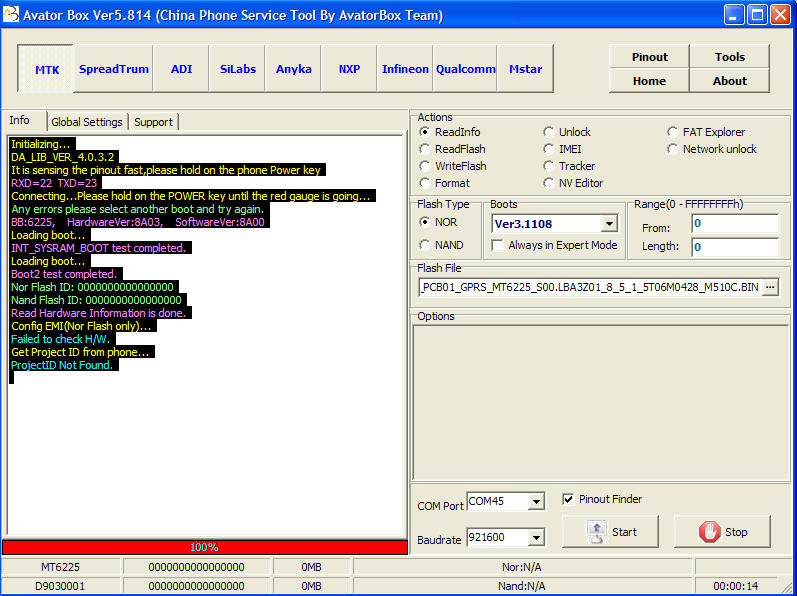Click D9030001 status bar cell

[x=60, y=586]
